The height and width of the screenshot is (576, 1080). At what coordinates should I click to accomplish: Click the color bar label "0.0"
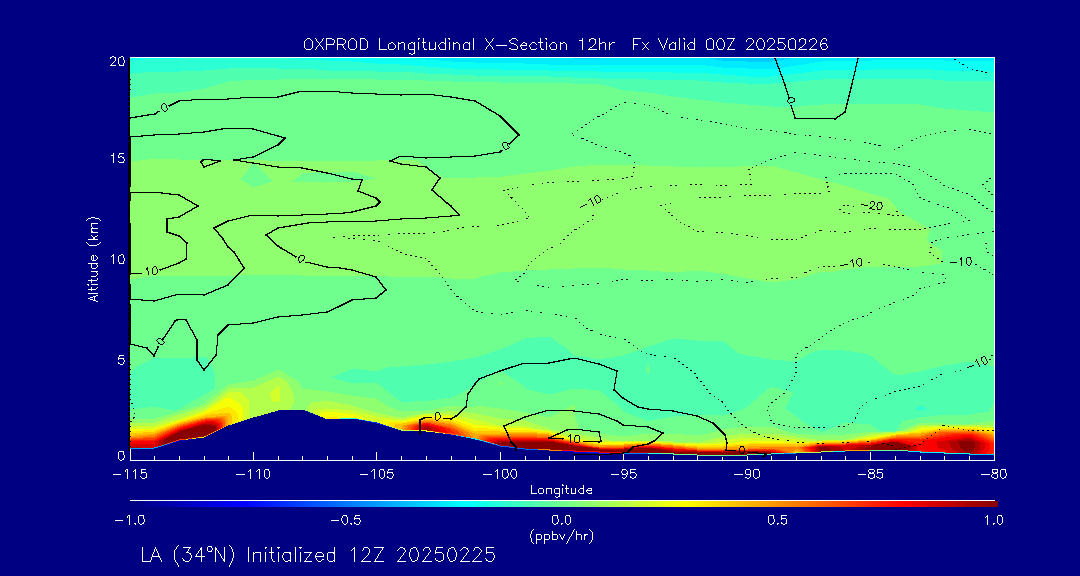pyautogui.click(x=562, y=520)
